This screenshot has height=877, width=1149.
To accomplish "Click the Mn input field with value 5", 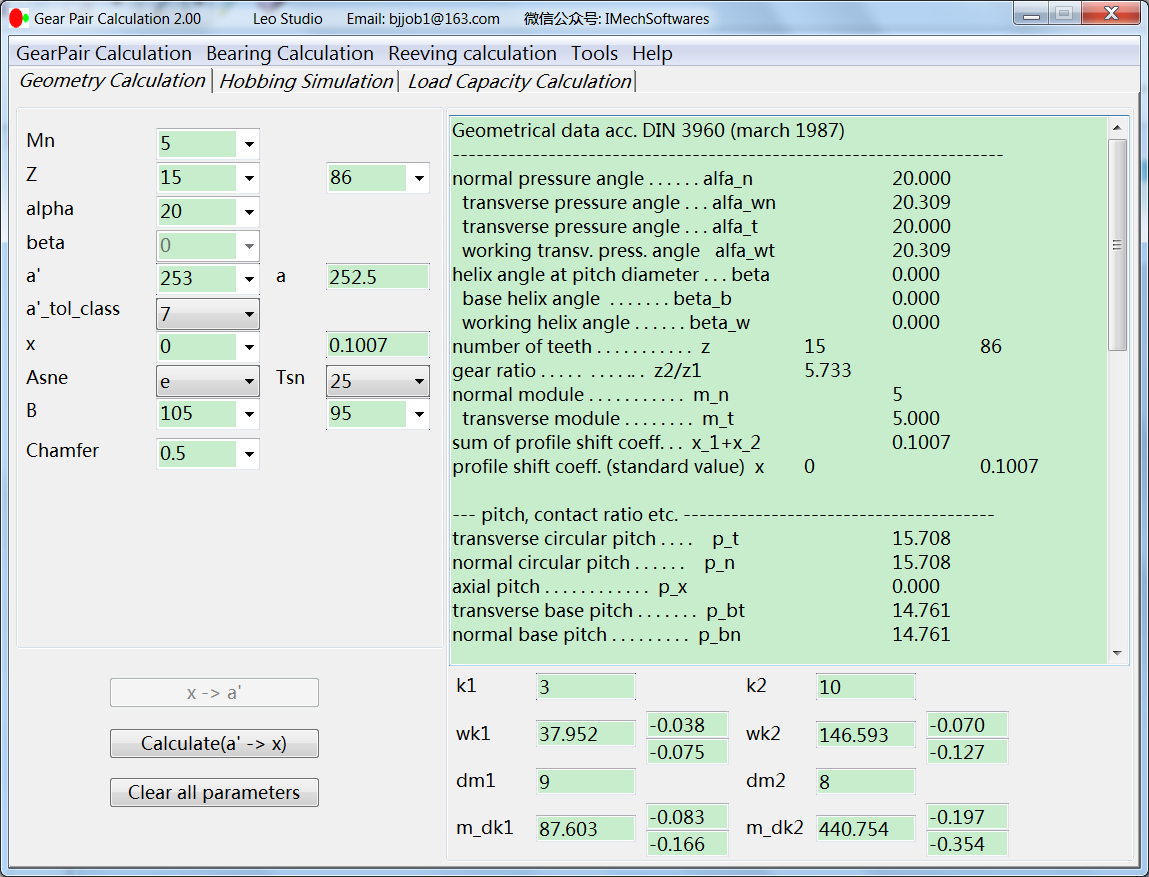I will click(198, 144).
